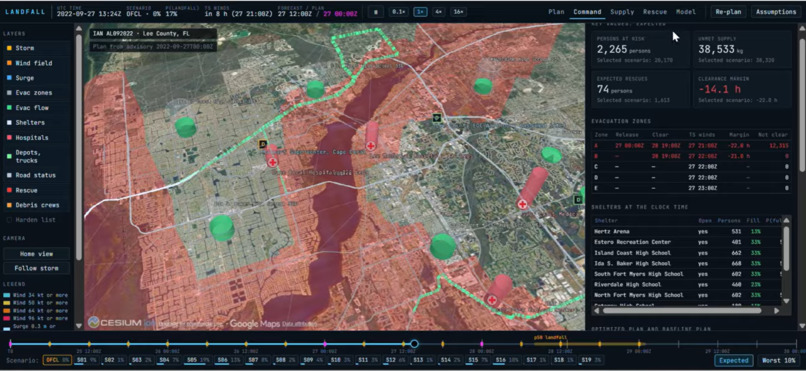806x371 pixels.
Task: Click the magenta timeline marker near 27 00:00Z
Action: pyautogui.click(x=324, y=344)
